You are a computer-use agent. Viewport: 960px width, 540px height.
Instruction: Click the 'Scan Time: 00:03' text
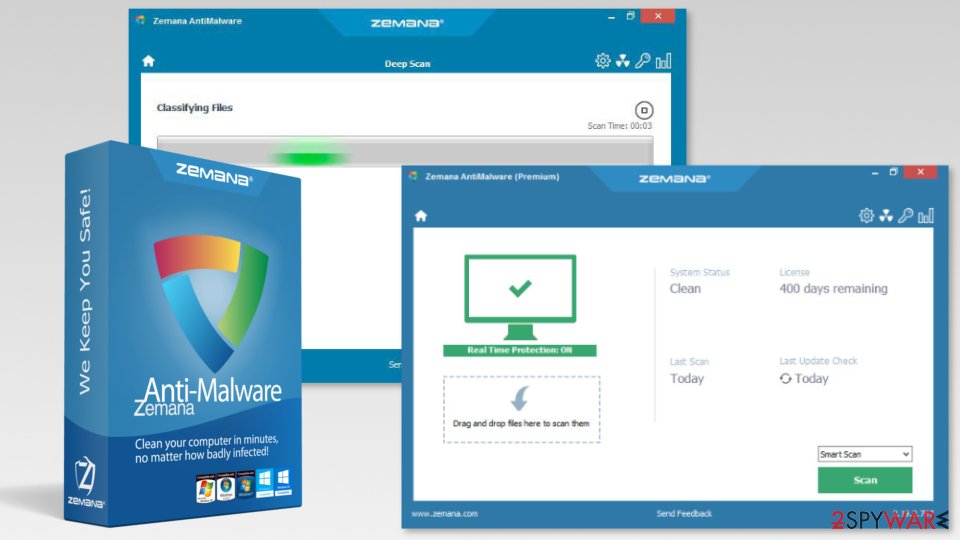pos(620,126)
